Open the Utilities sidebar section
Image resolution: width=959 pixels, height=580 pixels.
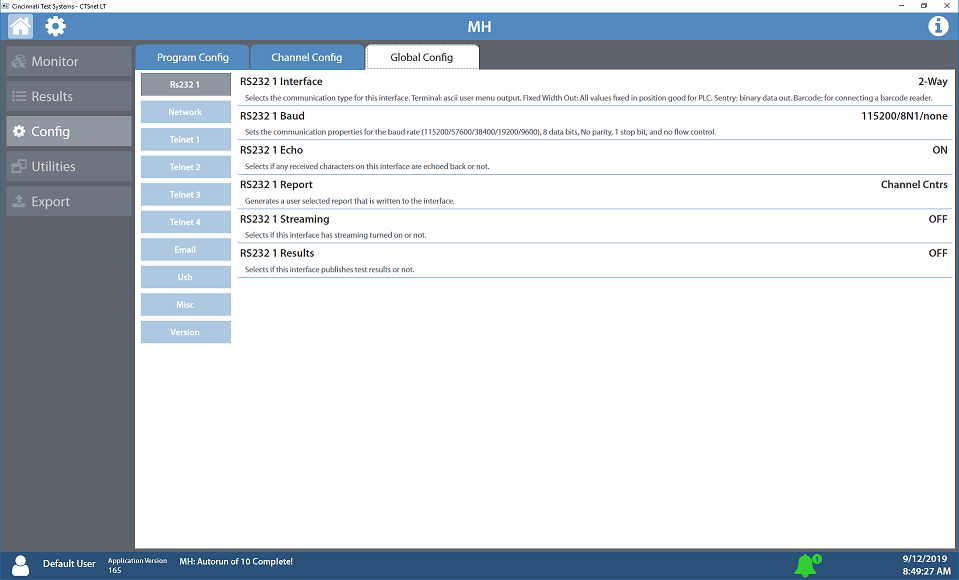[69, 166]
